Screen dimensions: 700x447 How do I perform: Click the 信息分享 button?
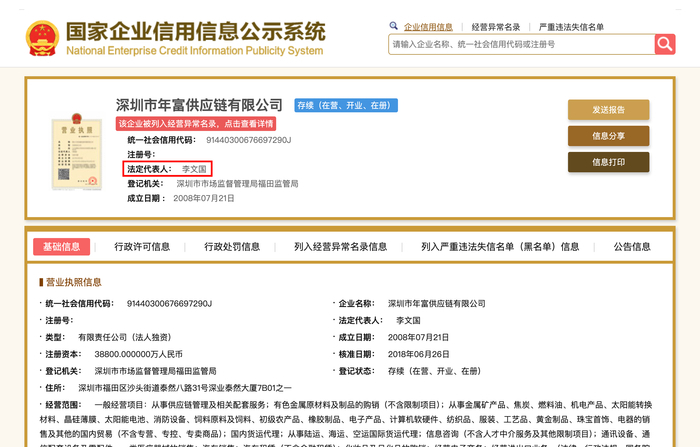point(608,136)
